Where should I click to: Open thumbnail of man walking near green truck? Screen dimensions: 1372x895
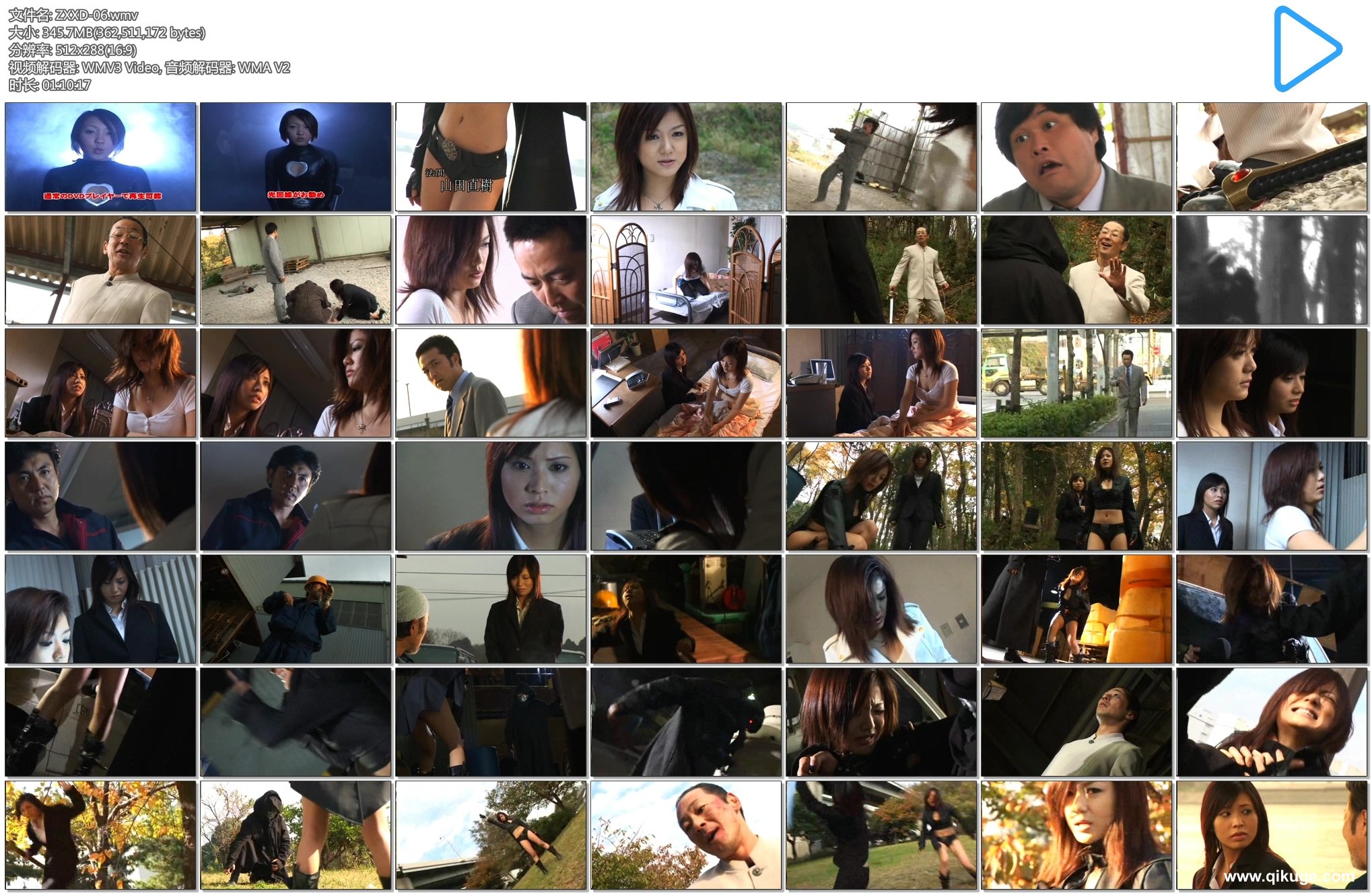1076,383
